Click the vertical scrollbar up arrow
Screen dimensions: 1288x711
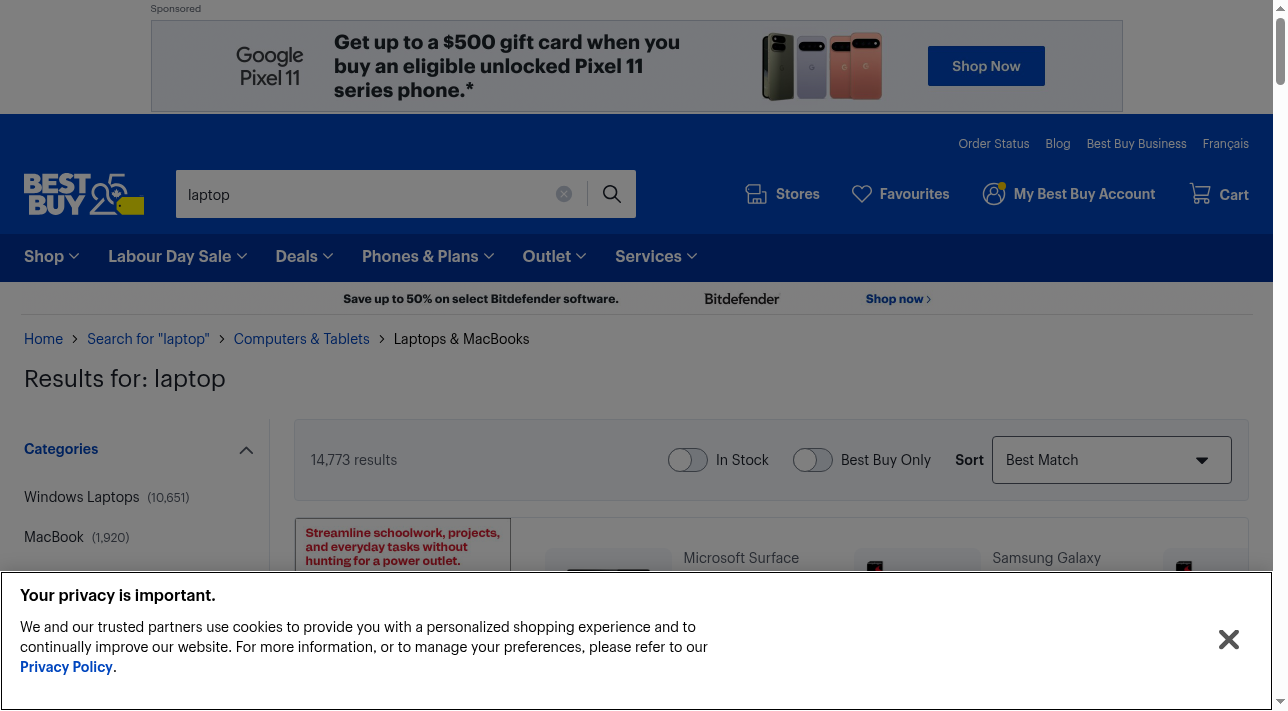coord(1279,8)
